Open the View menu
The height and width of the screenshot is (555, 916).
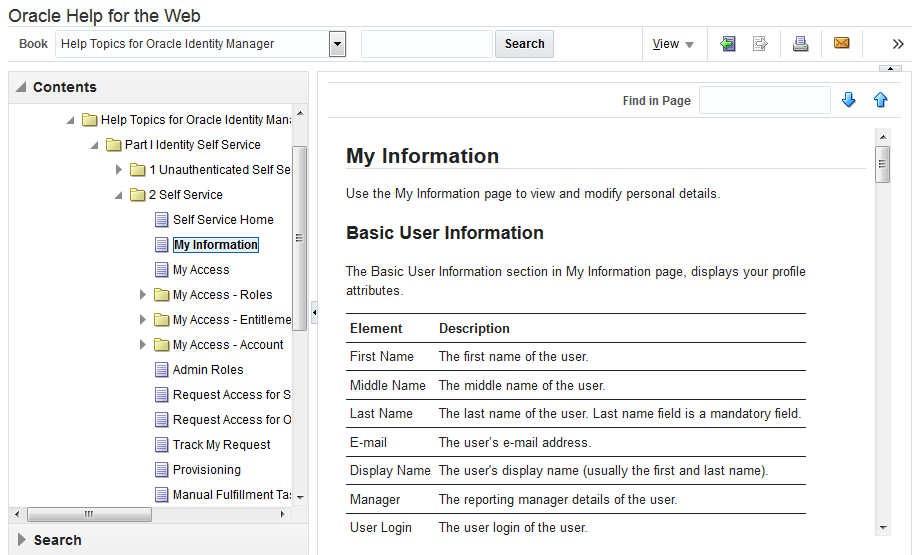[x=672, y=44]
